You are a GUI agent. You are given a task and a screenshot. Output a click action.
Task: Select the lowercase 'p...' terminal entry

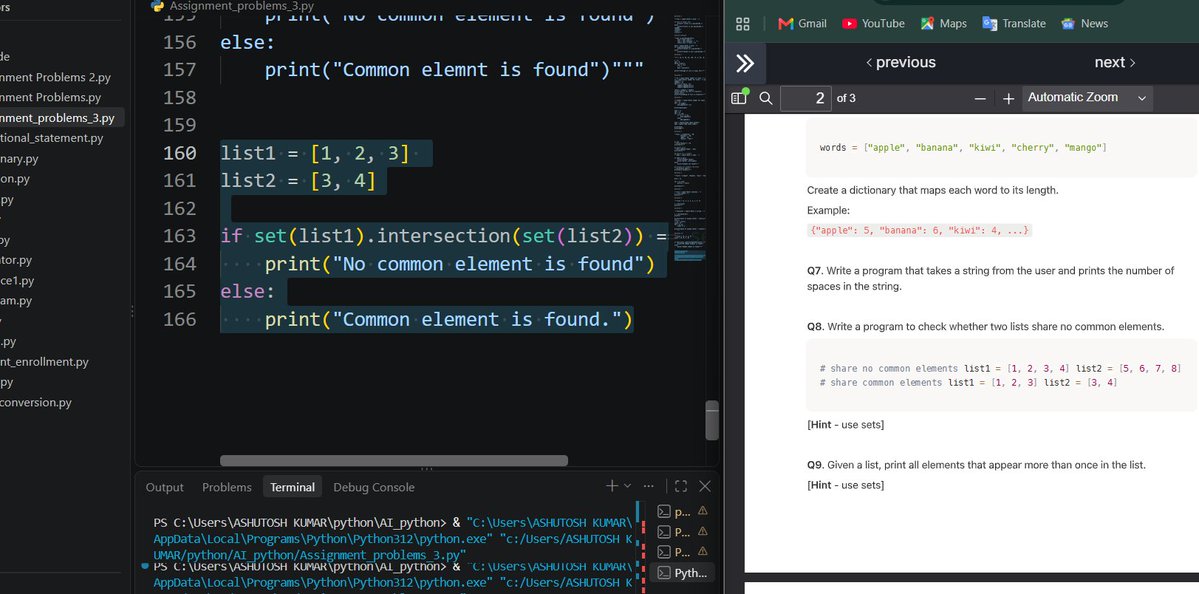(684, 511)
